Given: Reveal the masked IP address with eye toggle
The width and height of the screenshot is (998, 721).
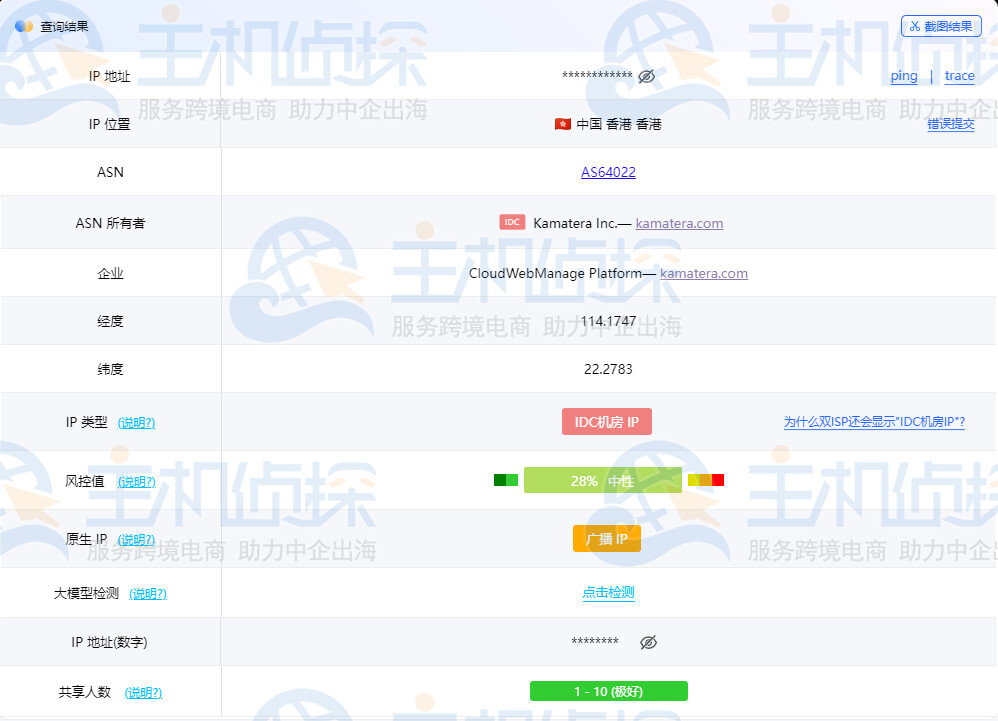Looking at the screenshot, I should [x=644, y=75].
